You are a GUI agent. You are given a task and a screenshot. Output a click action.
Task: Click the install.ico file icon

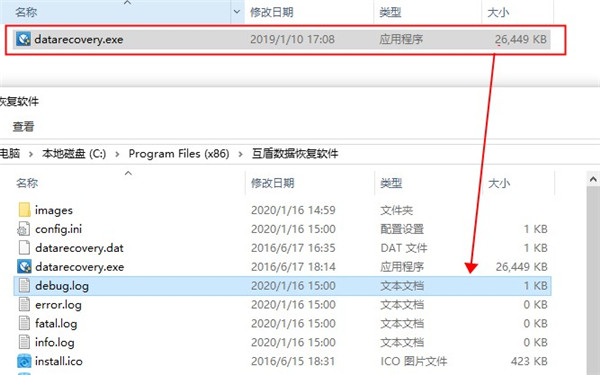click(x=24, y=361)
